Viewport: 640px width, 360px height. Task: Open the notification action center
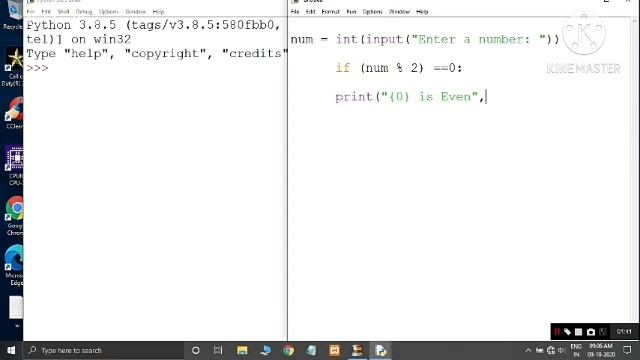point(627,350)
